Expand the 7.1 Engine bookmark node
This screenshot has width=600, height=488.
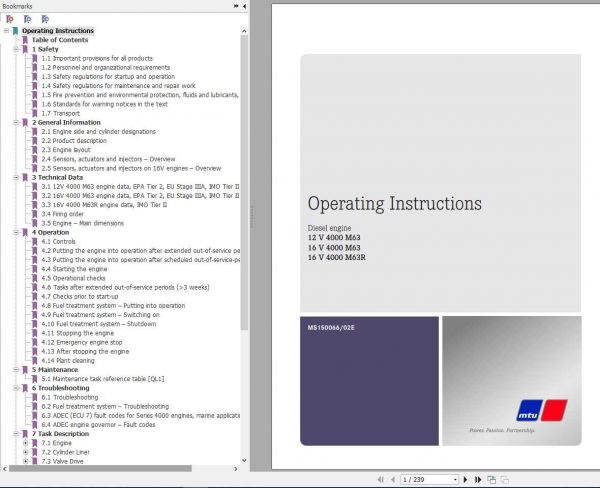(25, 443)
